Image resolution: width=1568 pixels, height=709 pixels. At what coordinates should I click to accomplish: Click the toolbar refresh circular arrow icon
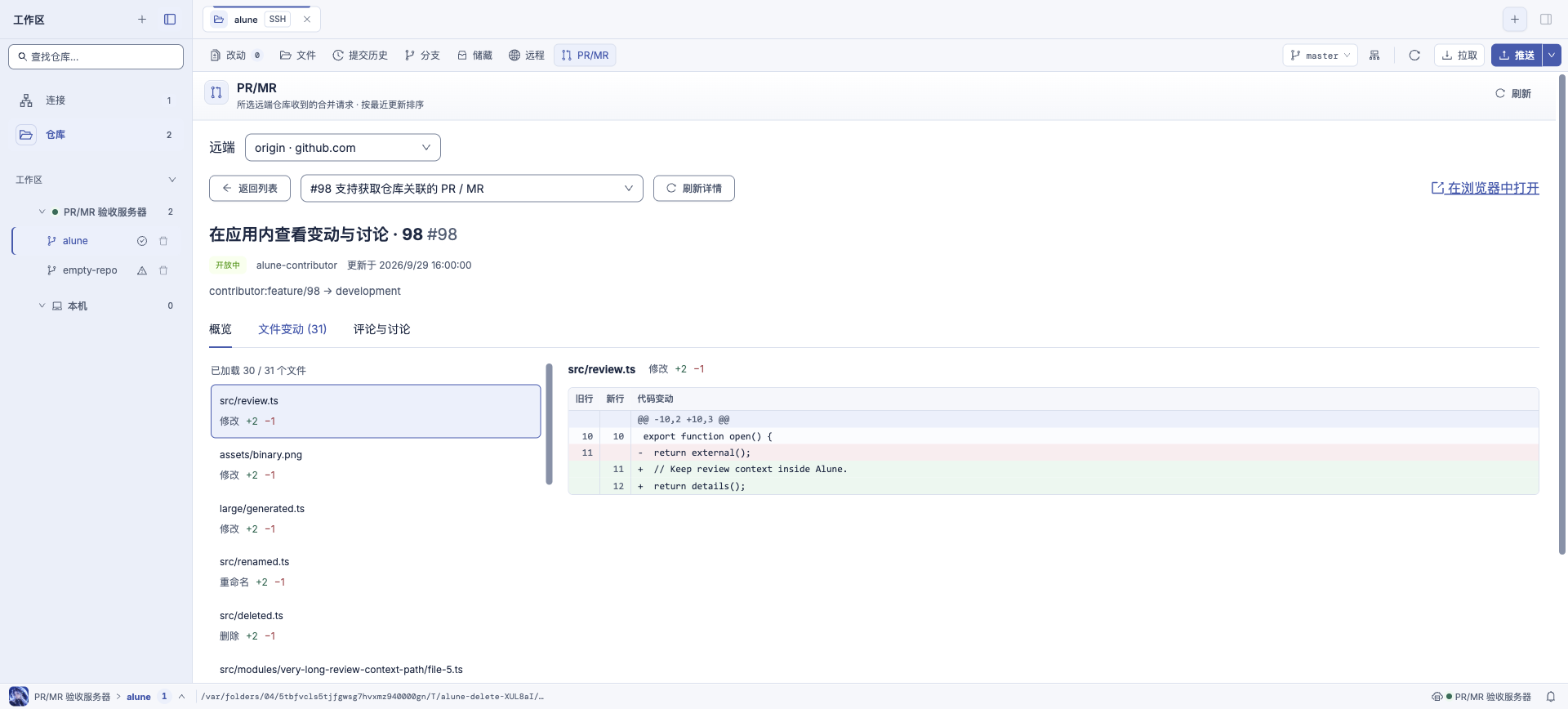1414,56
